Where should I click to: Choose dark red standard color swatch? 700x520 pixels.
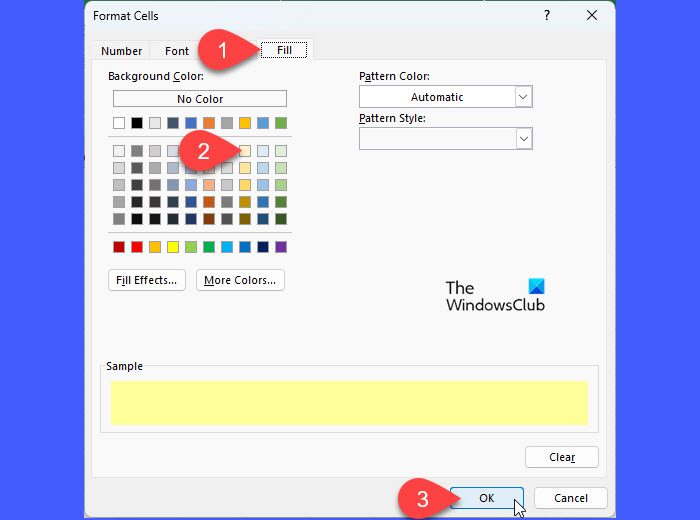(x=119, y=247)
